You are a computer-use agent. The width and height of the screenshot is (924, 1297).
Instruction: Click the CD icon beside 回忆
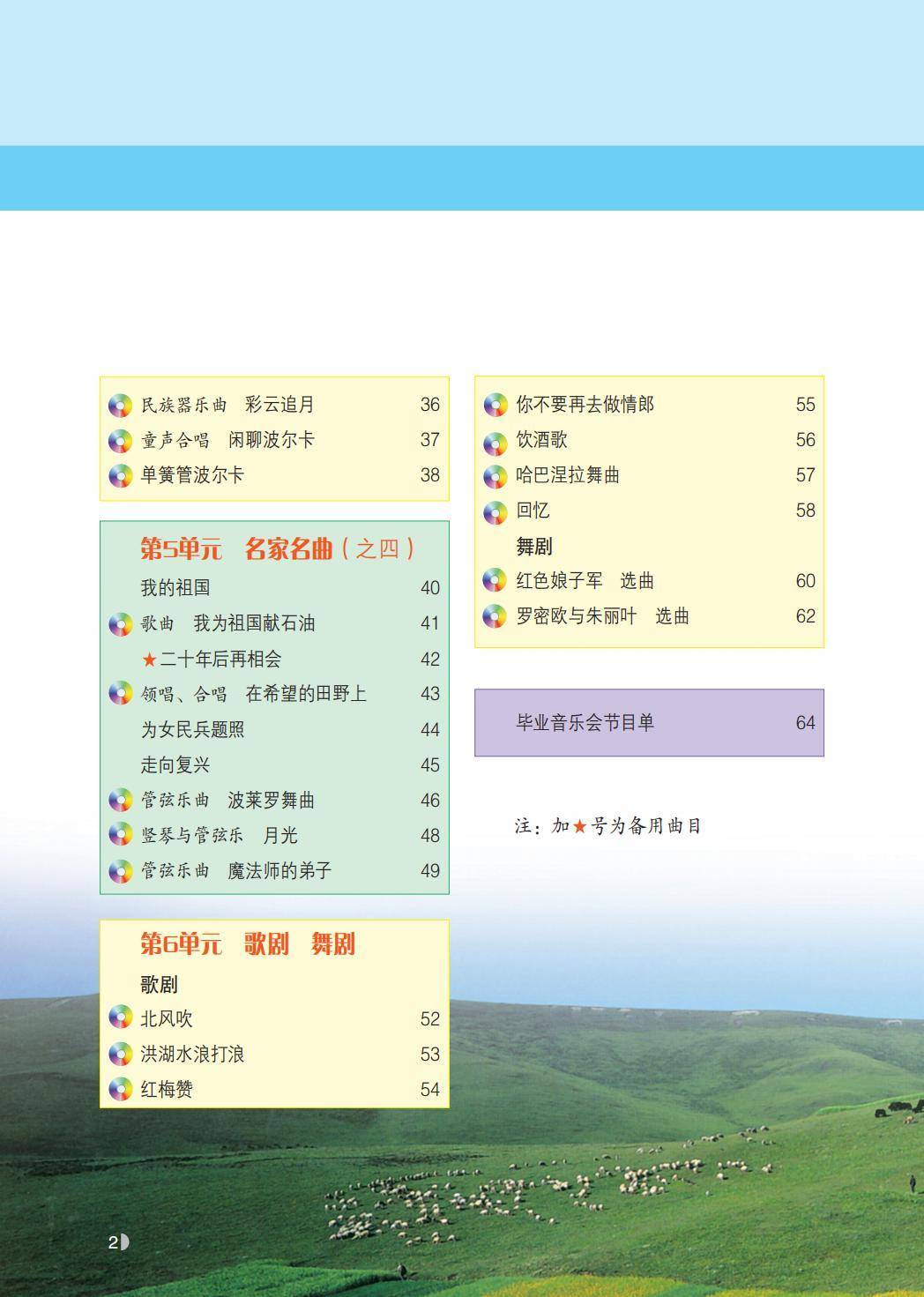pyautogui.click(x=496, y=511)
